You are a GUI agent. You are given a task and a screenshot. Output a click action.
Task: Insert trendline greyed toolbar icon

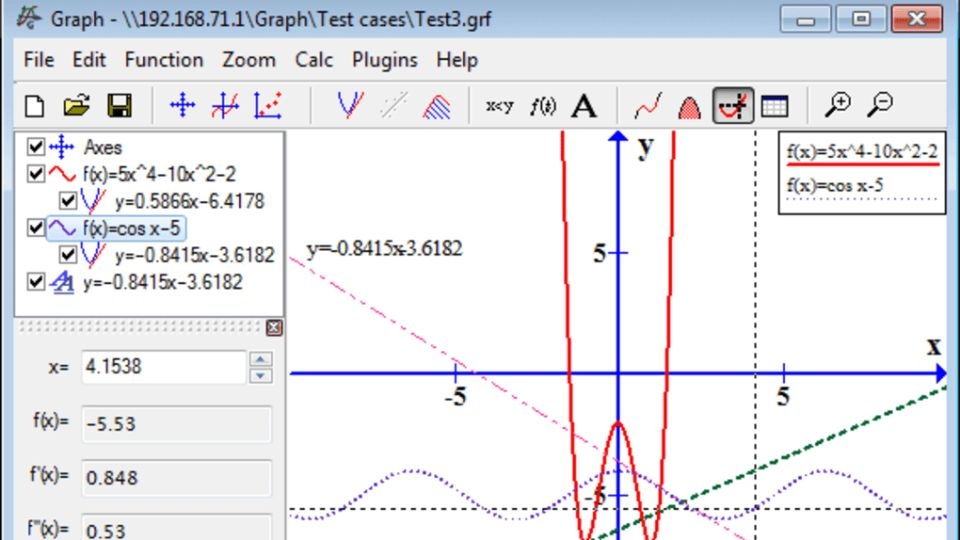click(x=394, y=106)
